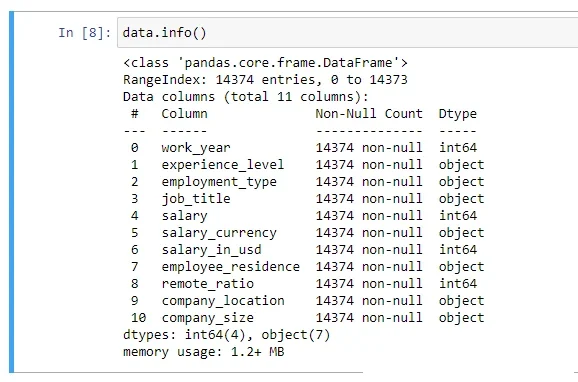Click the experience_level column name
578x382 pixels.
point(223,165)
